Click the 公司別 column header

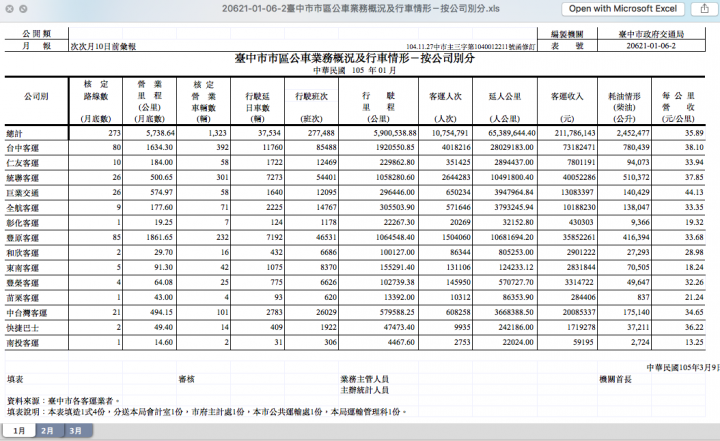coord(36,96)
